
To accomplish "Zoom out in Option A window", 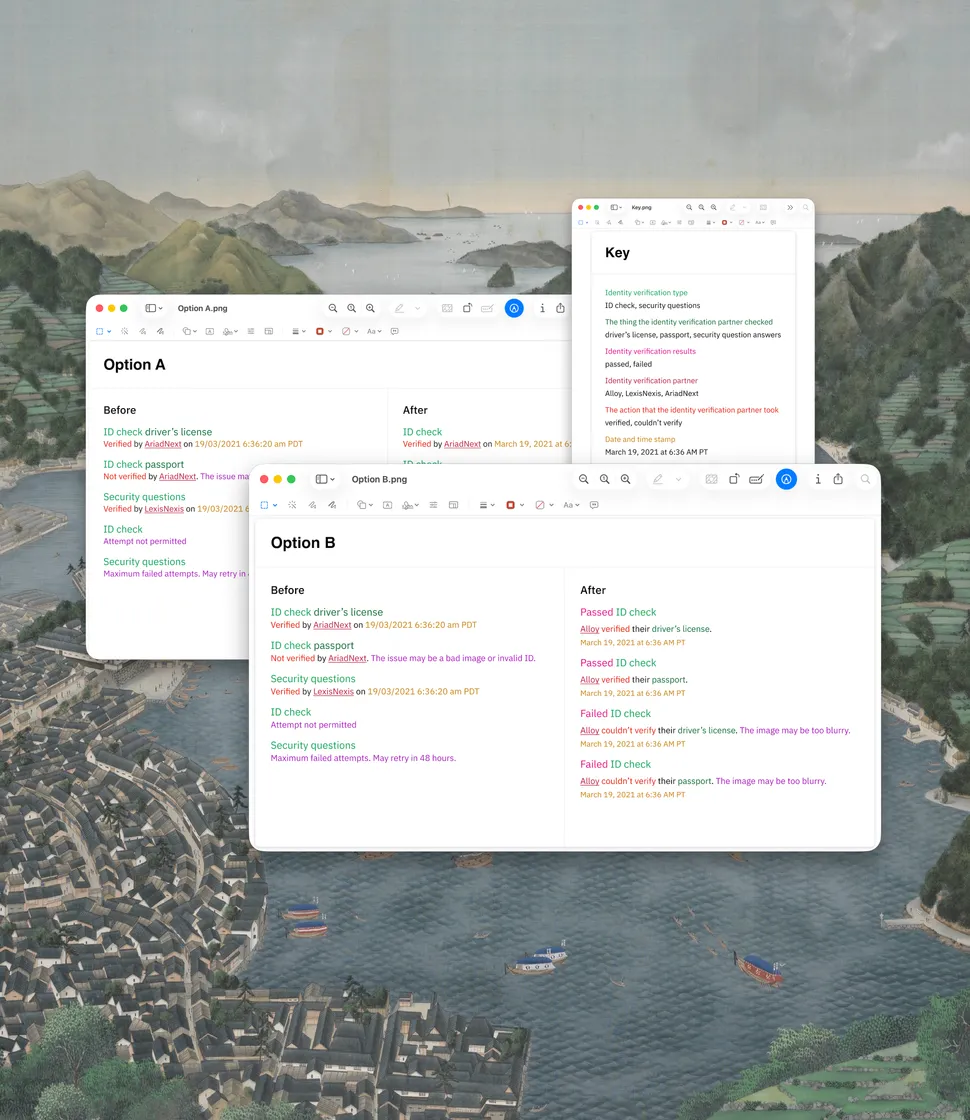I will tap(333, 309).
